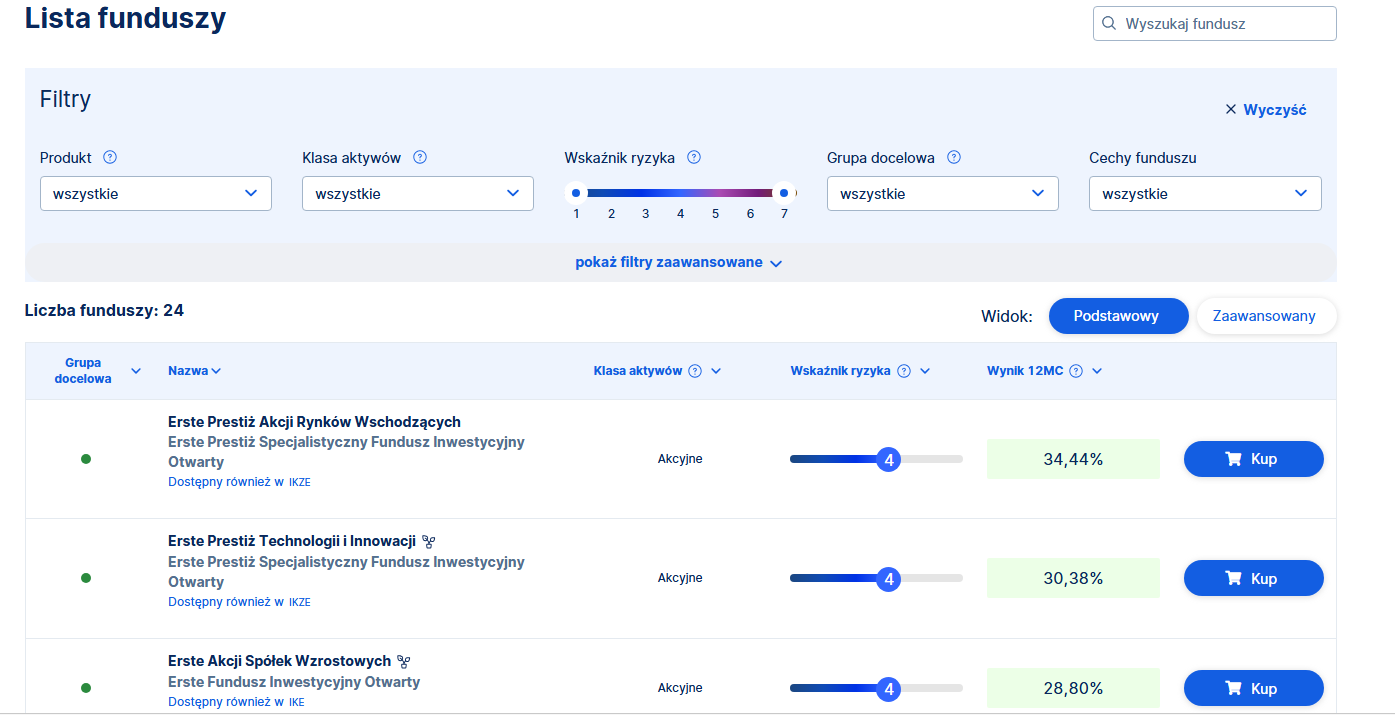Open the Grupa docelowa filter dropdown
Viewport: 1395px width, 716px height.
(x=943, y=194)
